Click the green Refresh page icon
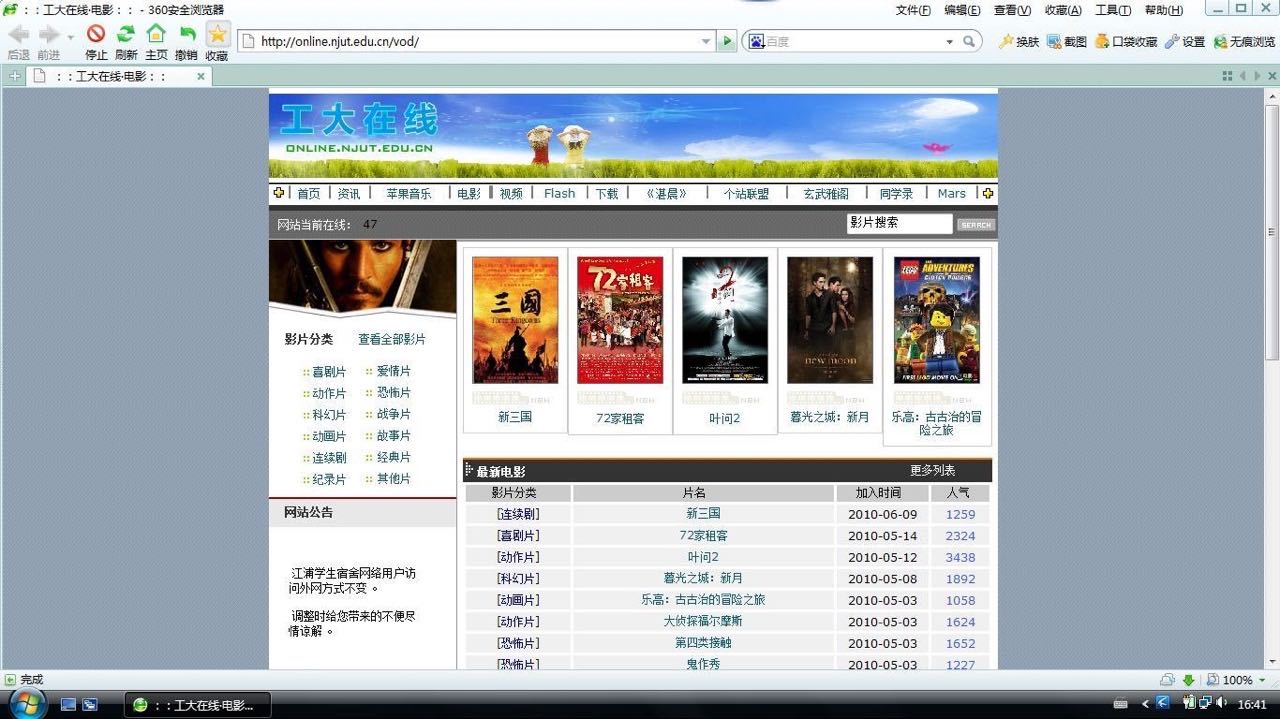The height and width of the screenshot is (719, 1280). click(126, 35)
